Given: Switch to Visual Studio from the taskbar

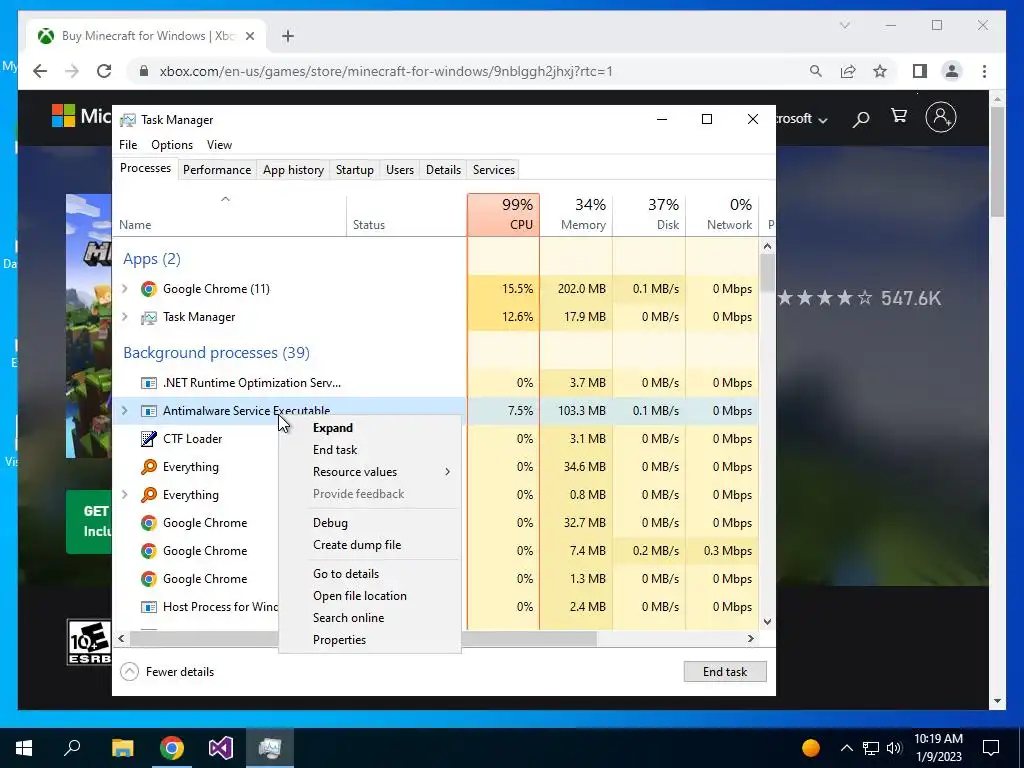Looking at the screenshot, I should [x=221, y=748].
